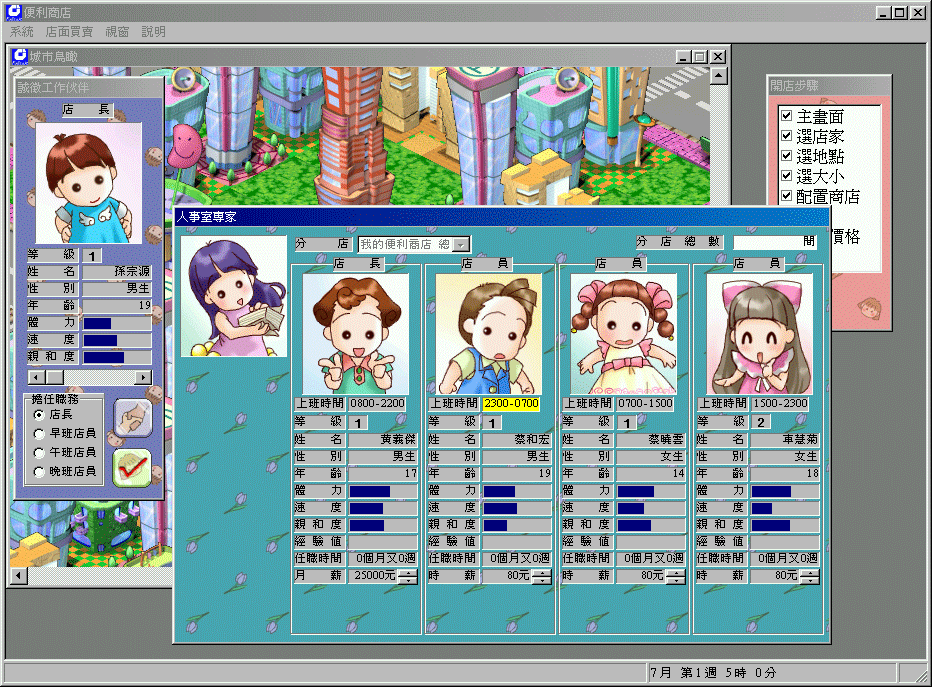Uncheck the 選地點 step checkbox
The image size is (932, 687).
point(786,156)
